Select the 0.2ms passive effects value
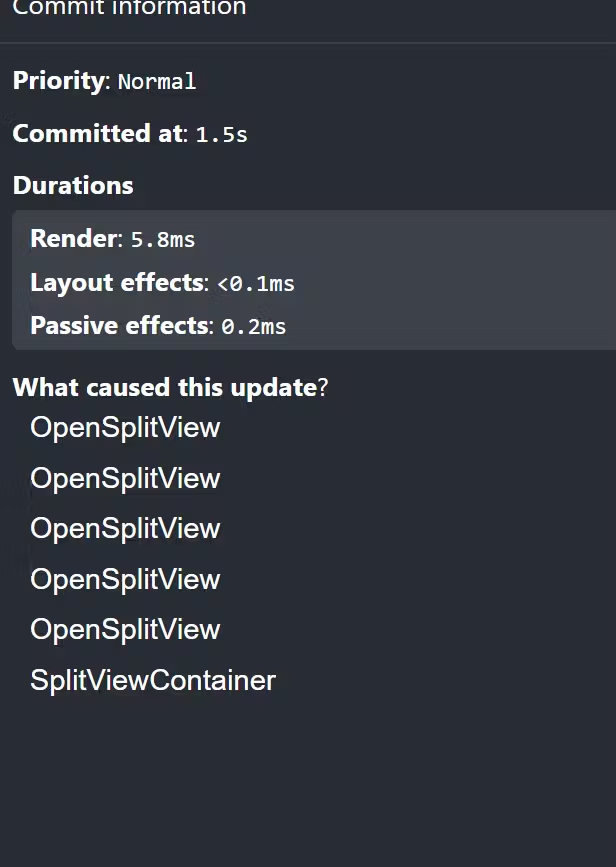This screenshot has height=867, width=616. tap(253, 327)
